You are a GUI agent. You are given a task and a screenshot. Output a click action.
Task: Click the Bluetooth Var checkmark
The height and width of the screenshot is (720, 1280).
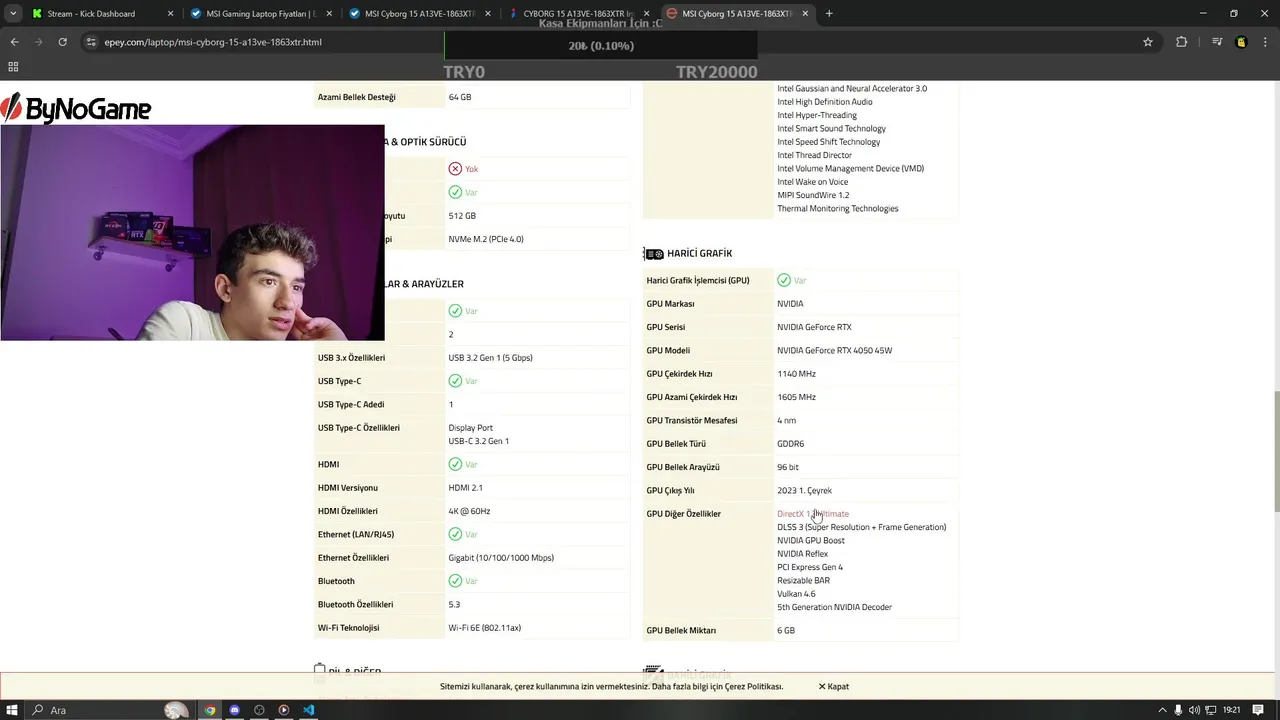[455, 581]
